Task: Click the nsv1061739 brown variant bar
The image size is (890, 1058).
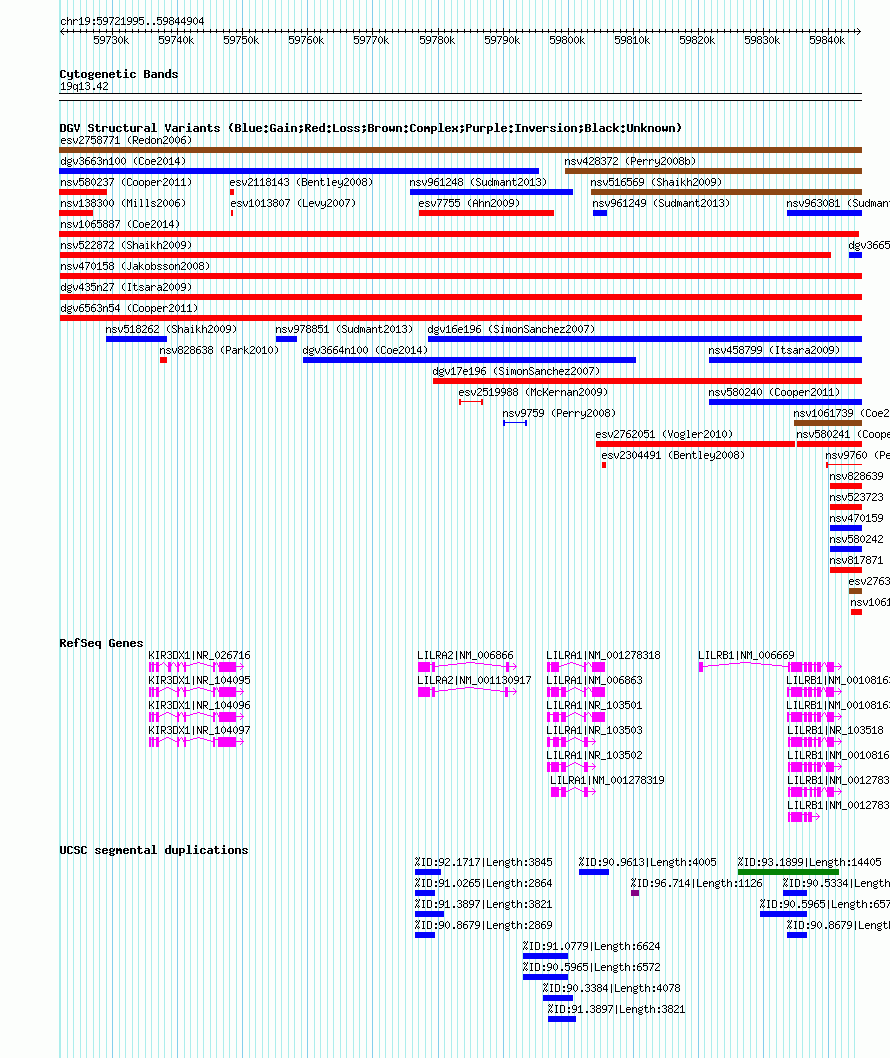Action: pyautogui.click(x=828, y=422)
